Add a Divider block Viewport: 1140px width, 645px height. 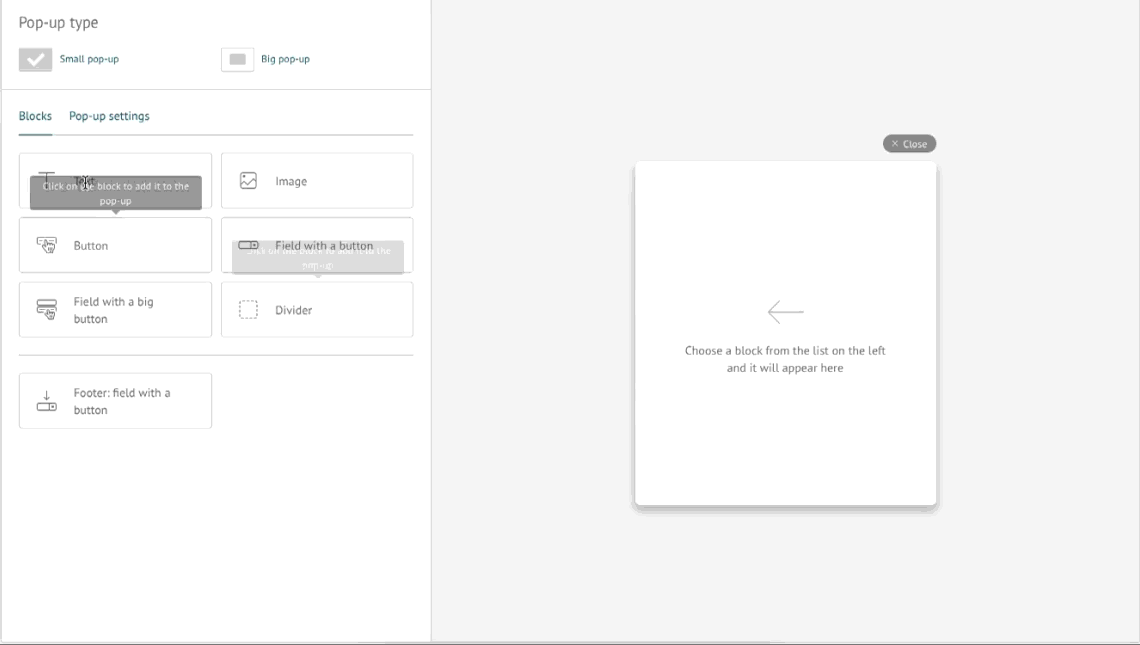coord(317,309)
